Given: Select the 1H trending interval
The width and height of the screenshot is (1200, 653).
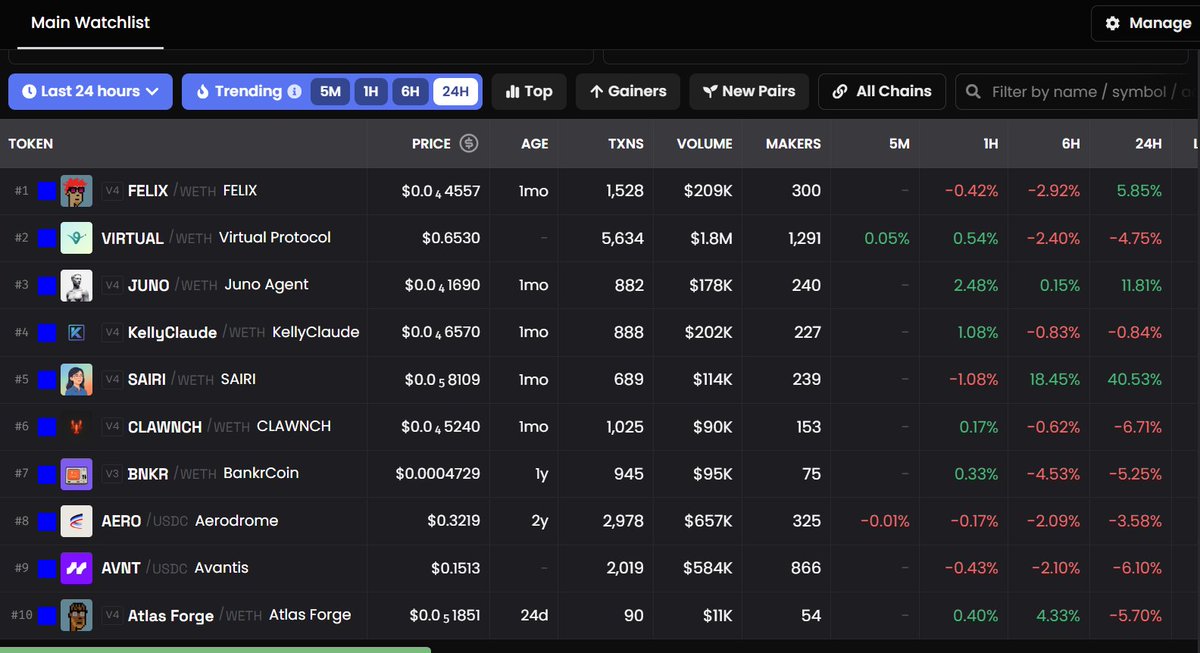Looking at the screenshot, I should point(370,92).
